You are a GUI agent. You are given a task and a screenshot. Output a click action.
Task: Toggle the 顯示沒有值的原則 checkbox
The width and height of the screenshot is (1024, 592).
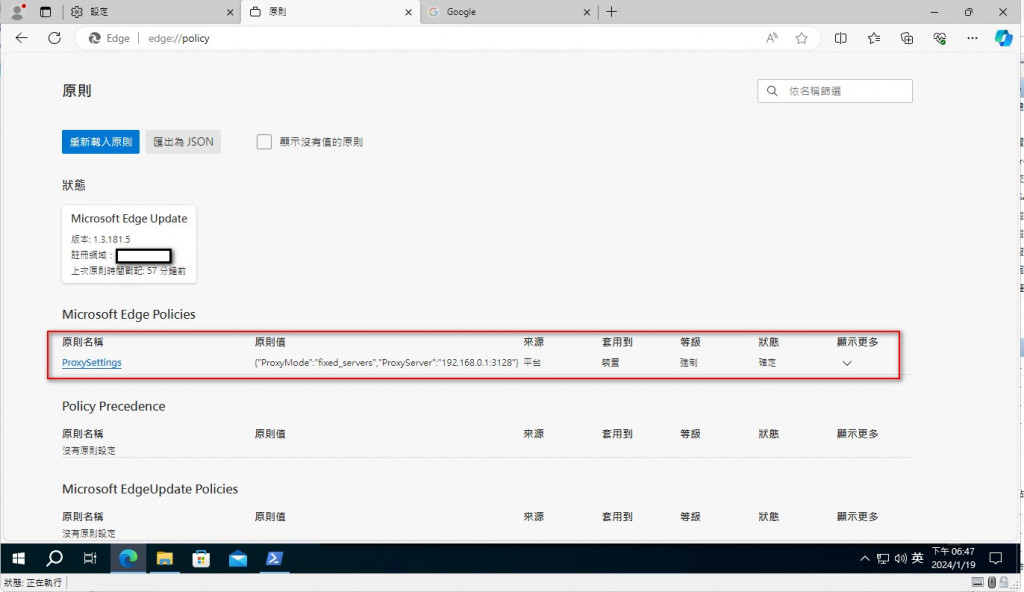tap(264, 142)
